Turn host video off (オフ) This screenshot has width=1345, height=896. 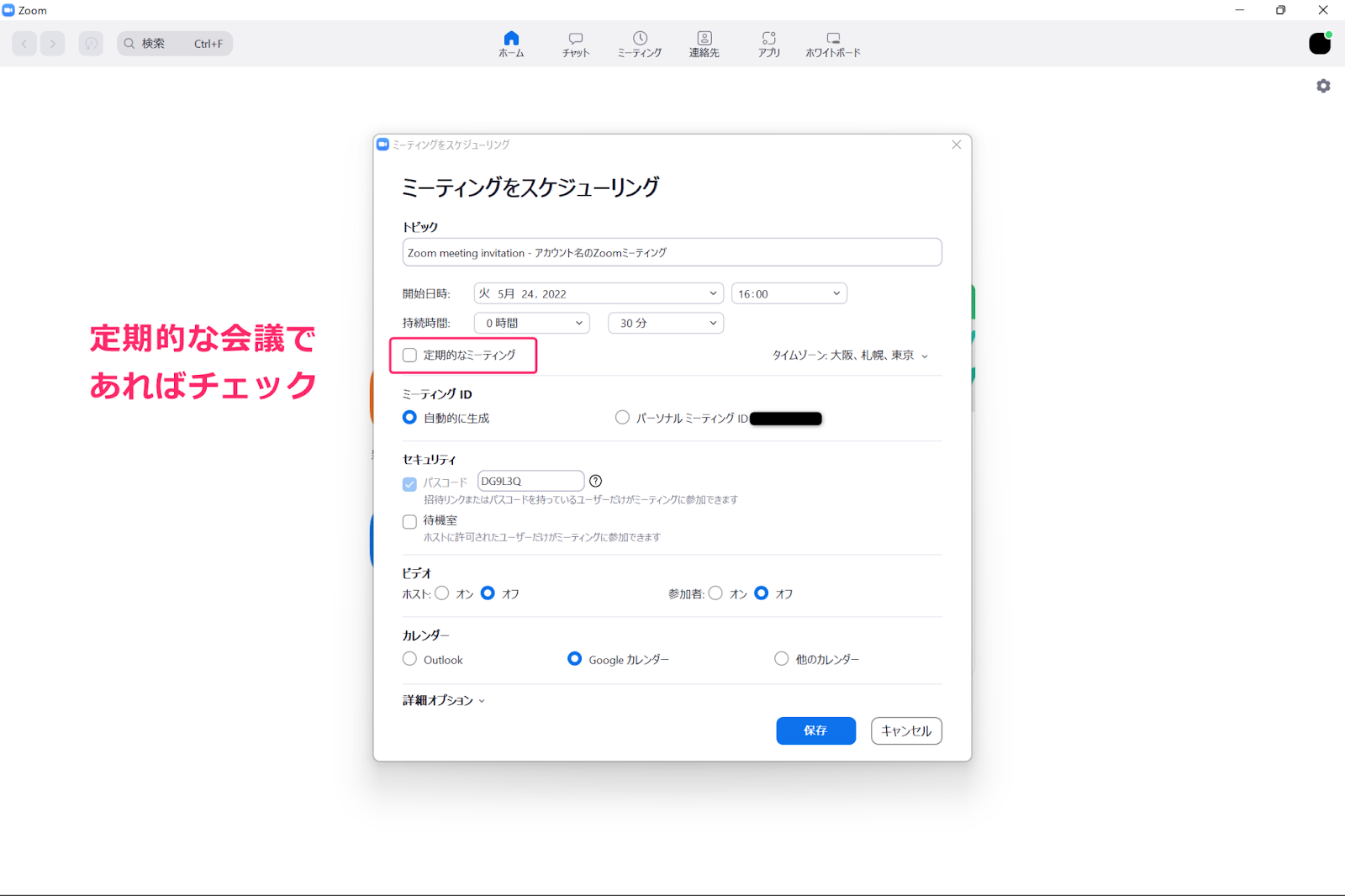pyautogui.click(x=488, y=593)
